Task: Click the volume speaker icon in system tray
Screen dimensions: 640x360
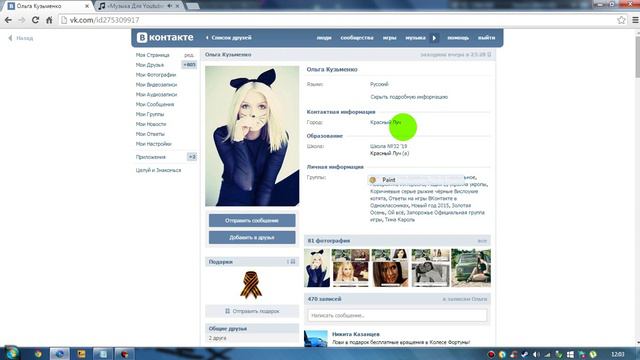Action: 536,354
